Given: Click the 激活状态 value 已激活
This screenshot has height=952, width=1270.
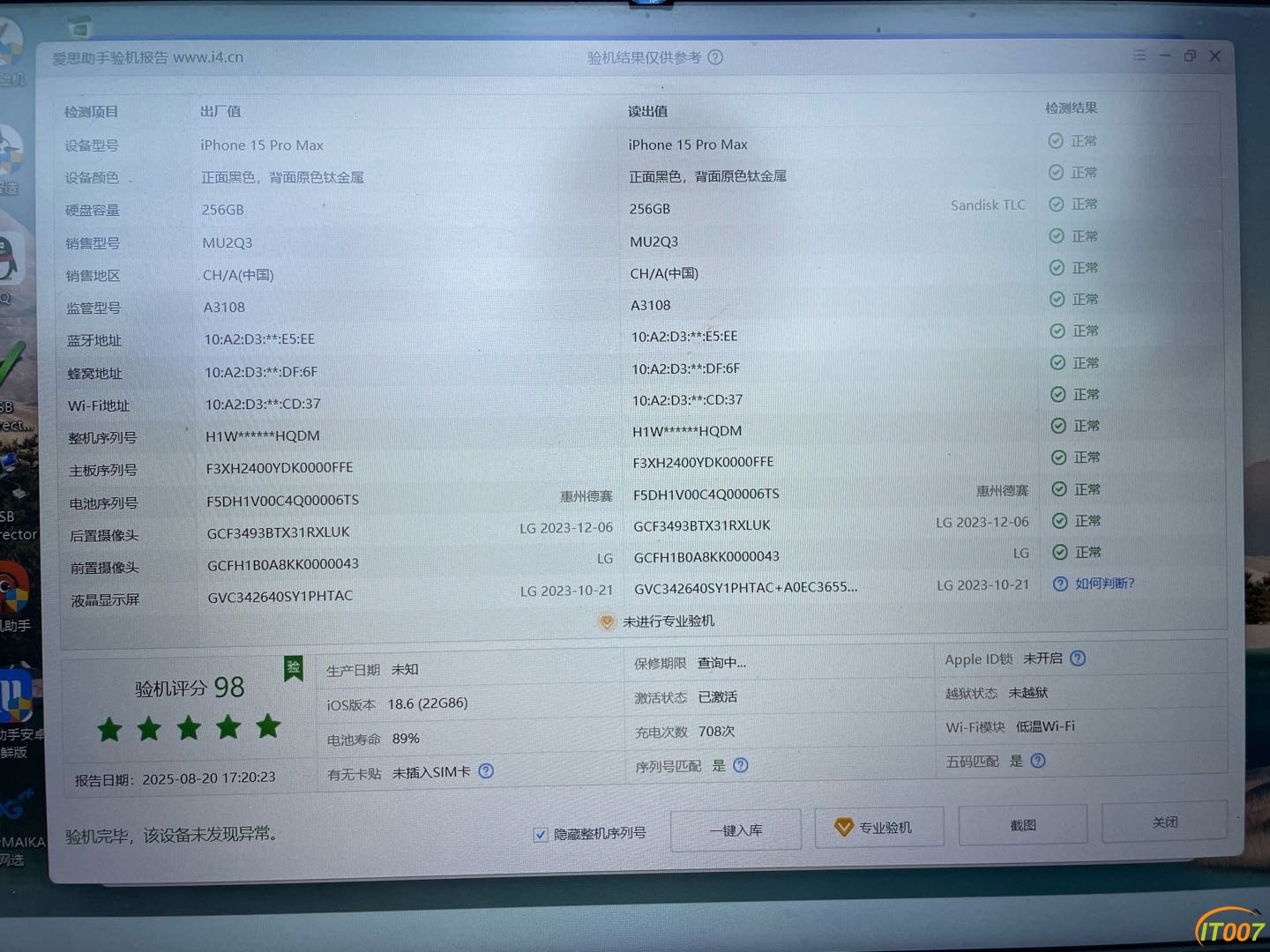Looking at the screenshot, I should tap(717, 697).
